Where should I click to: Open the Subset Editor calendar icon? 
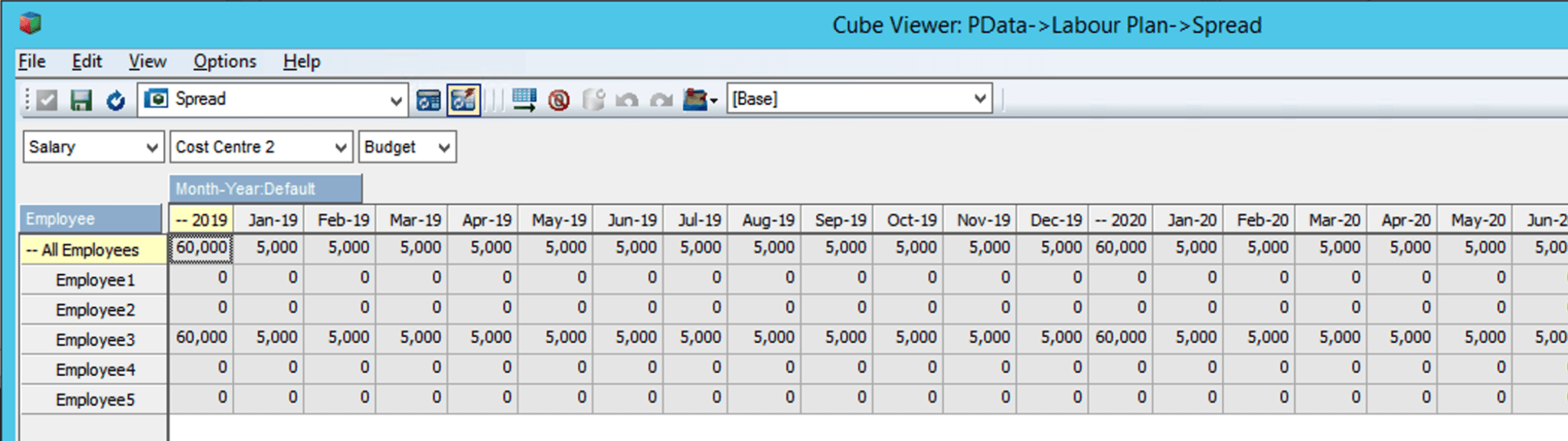tap(429, 100)
